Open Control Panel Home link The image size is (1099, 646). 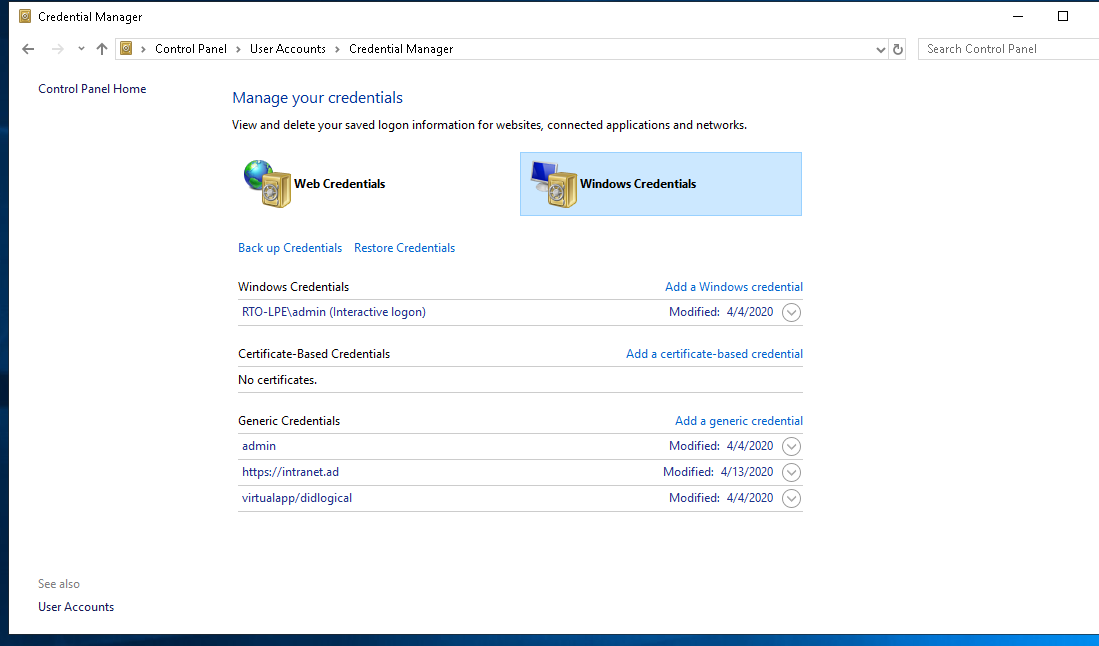[92, 89]
